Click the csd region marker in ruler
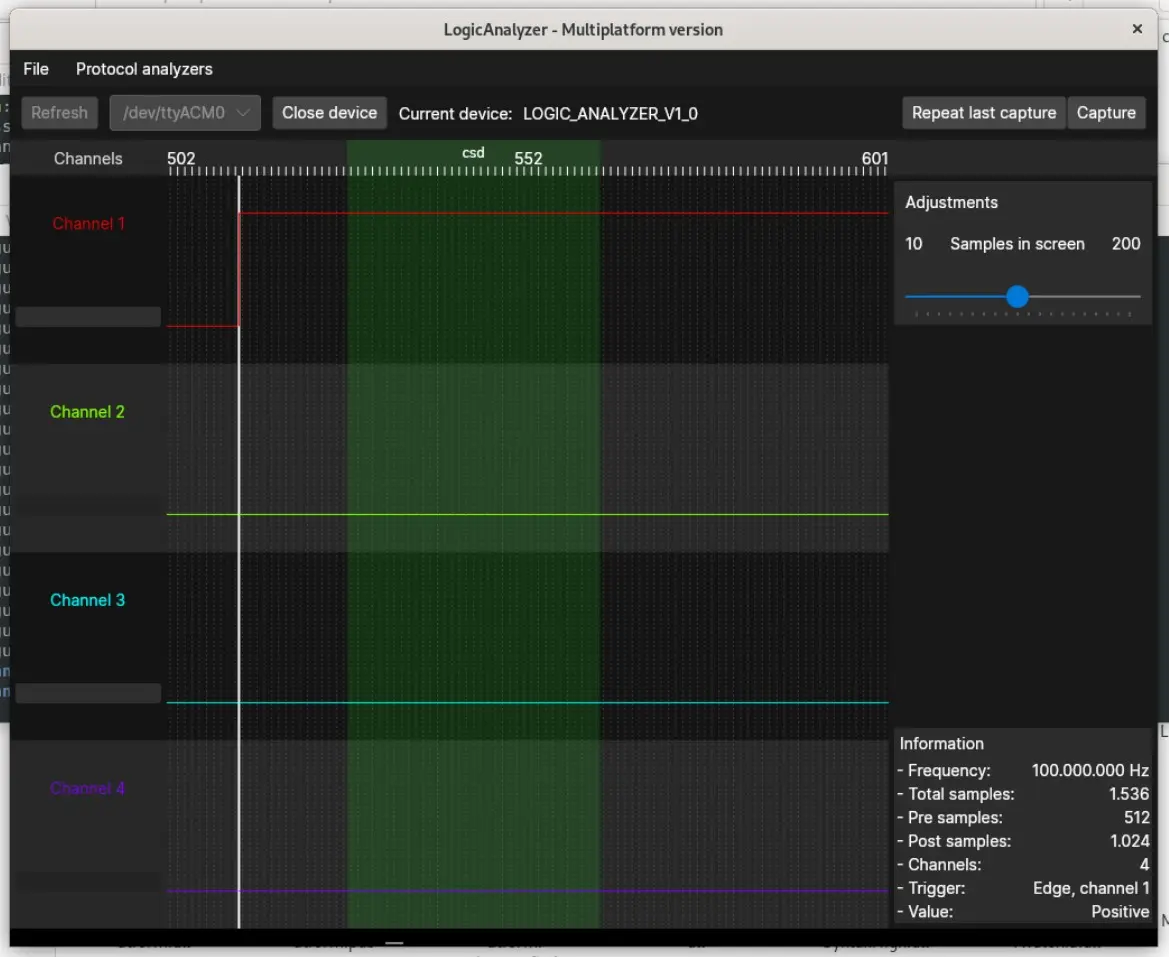The image size is (1169, 957). click(x=473, y=153)
